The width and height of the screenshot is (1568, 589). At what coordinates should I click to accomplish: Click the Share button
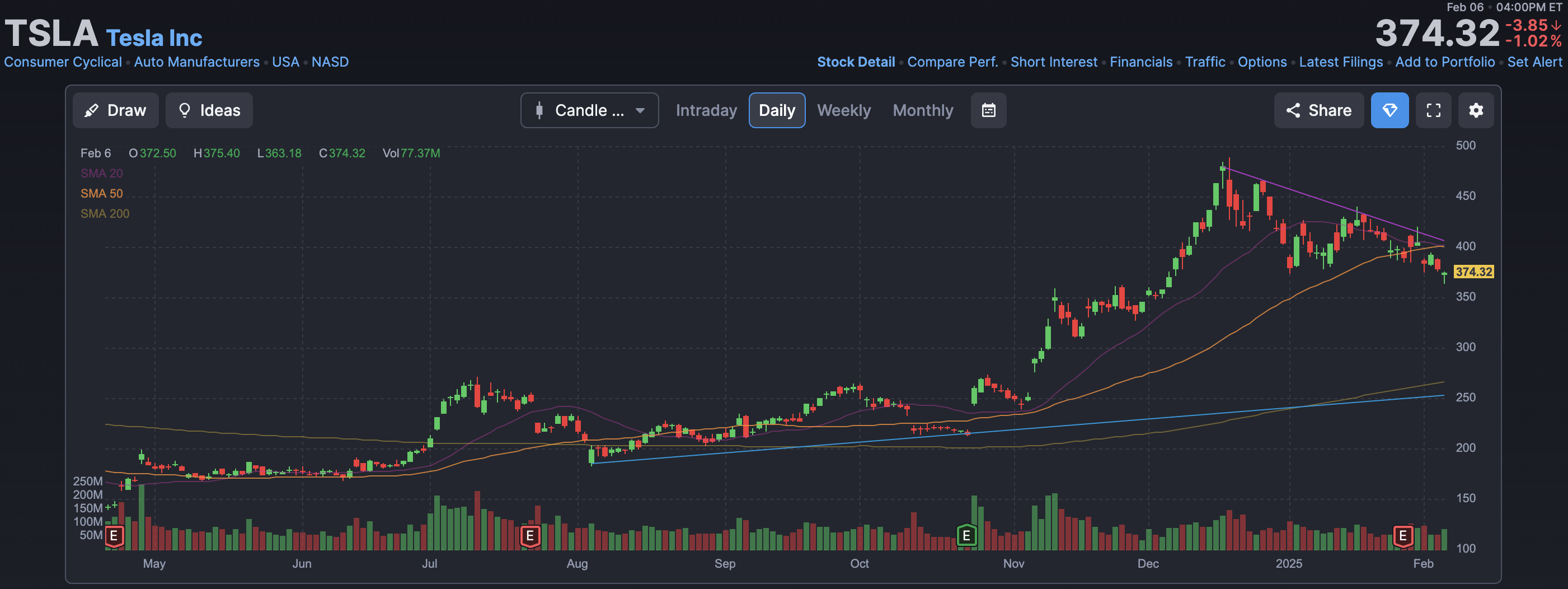point(1318,110)
